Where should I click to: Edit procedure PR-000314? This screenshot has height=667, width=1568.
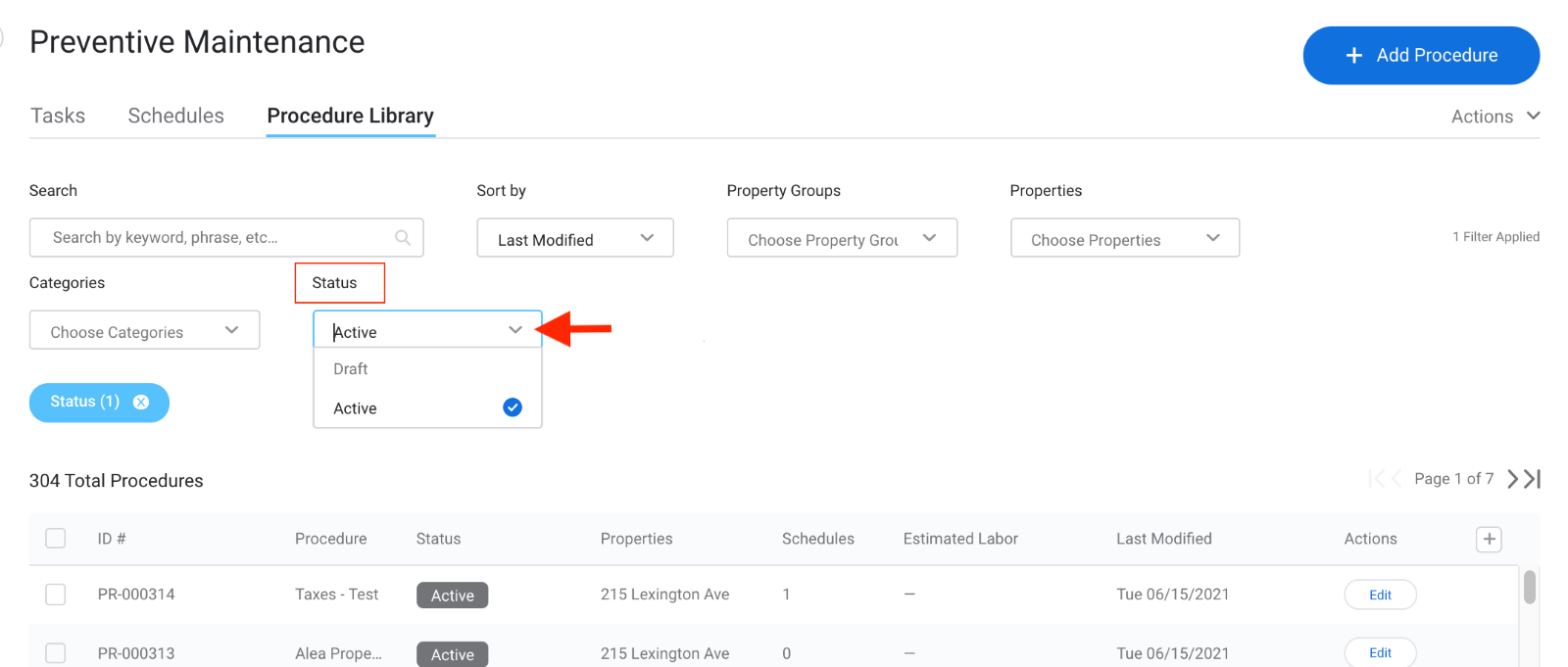1379,595
